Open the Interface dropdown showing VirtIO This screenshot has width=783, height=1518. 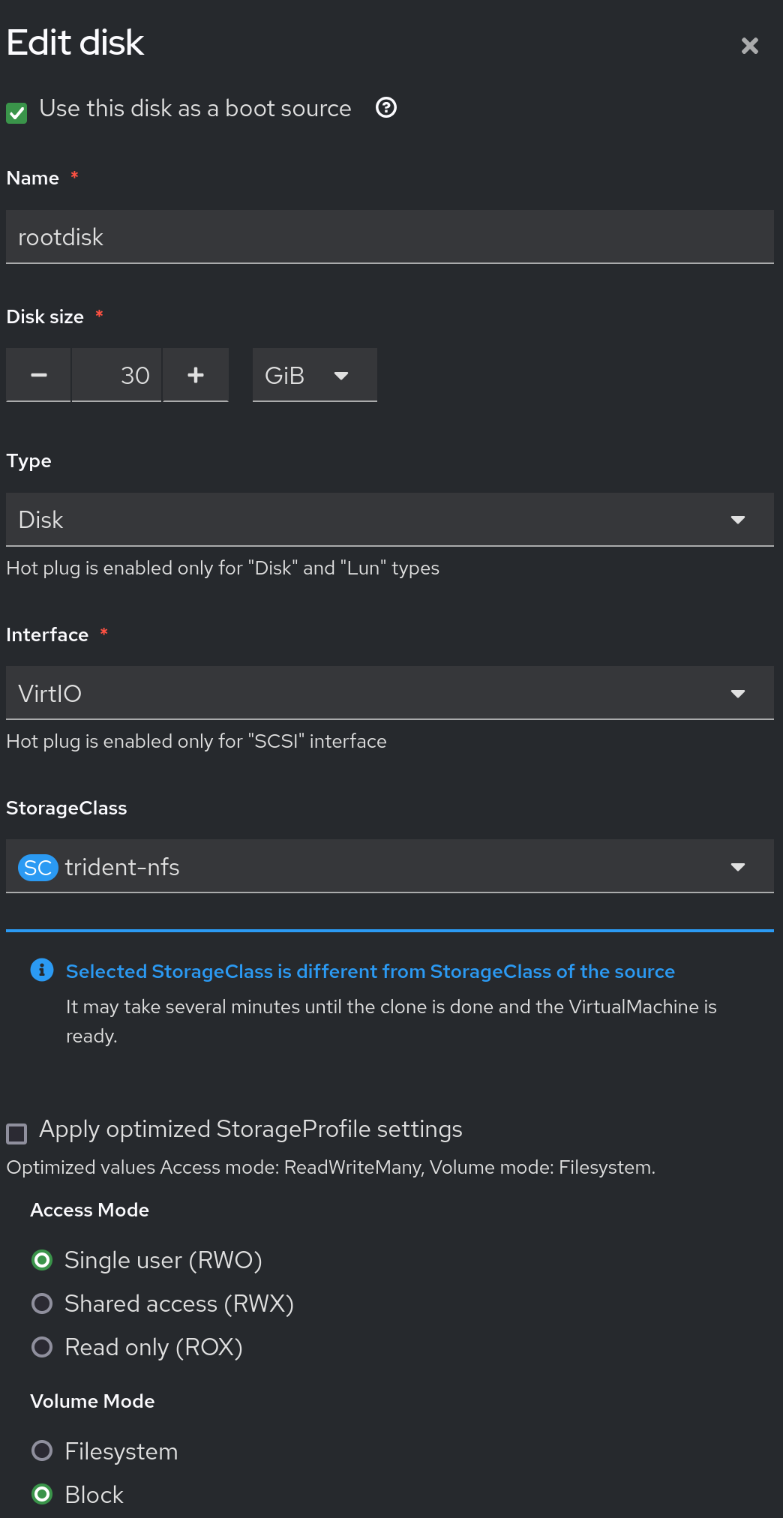pyautogui.click(x=390, y=693)
